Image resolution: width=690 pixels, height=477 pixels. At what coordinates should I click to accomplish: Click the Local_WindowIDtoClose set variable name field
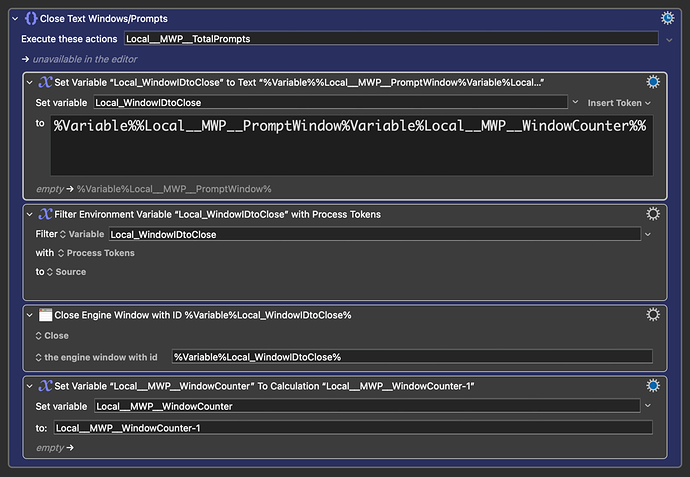pyautogui.click(x=330, y=102)
